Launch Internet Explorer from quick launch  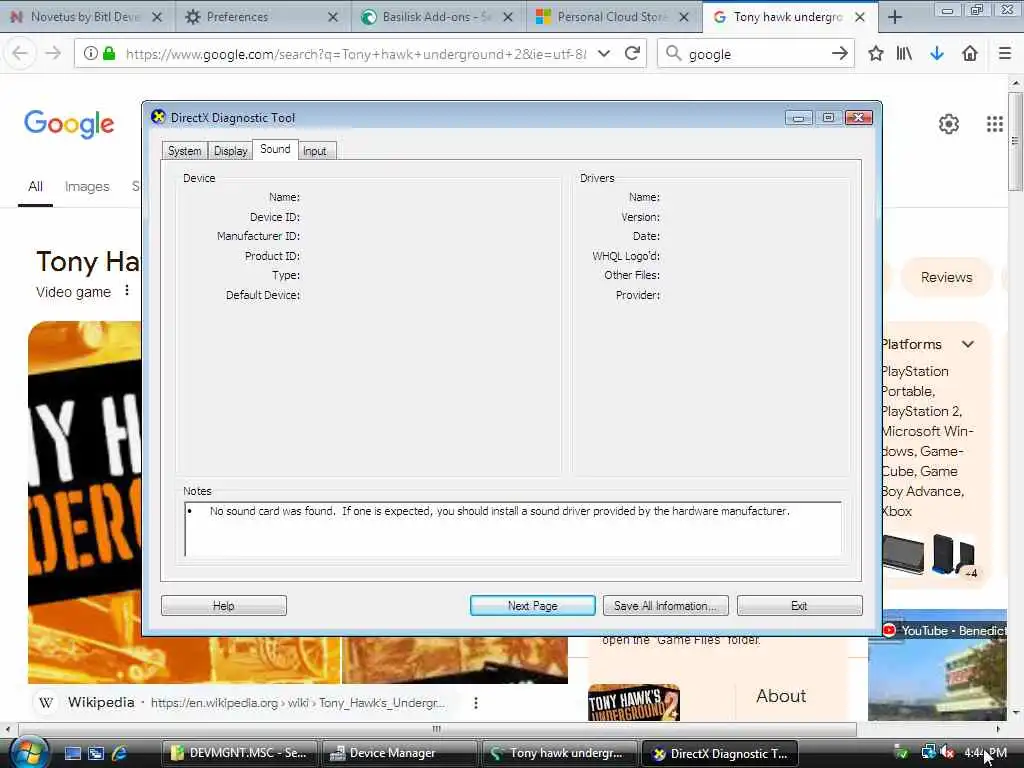tap(120, 753)
